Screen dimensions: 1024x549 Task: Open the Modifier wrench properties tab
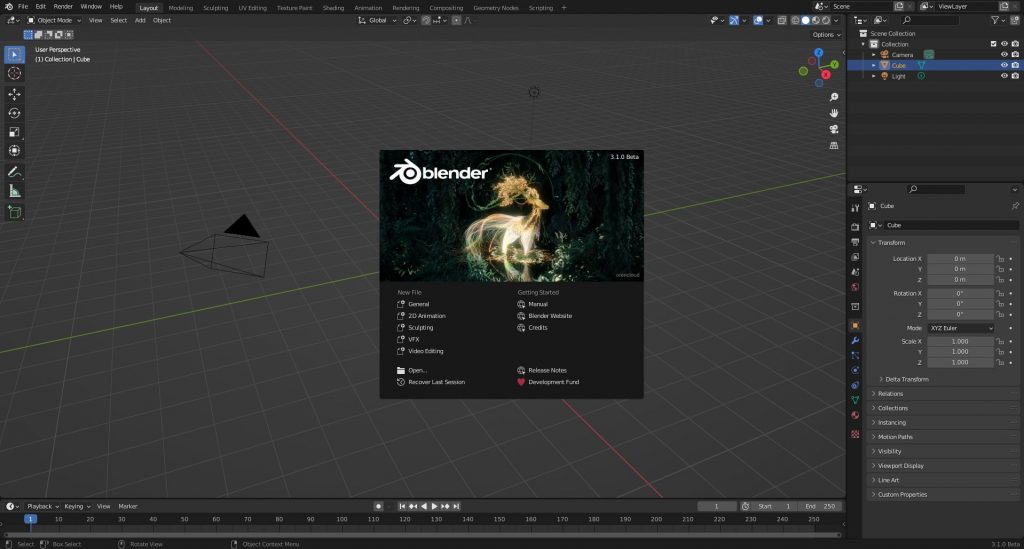[855, 341]
